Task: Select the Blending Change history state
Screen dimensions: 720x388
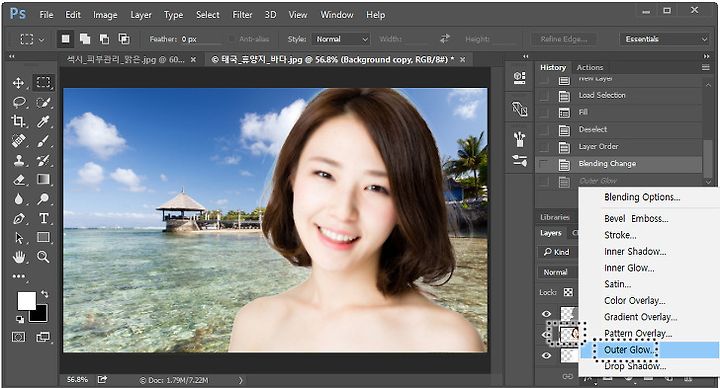Action: [x=619, y=164]
